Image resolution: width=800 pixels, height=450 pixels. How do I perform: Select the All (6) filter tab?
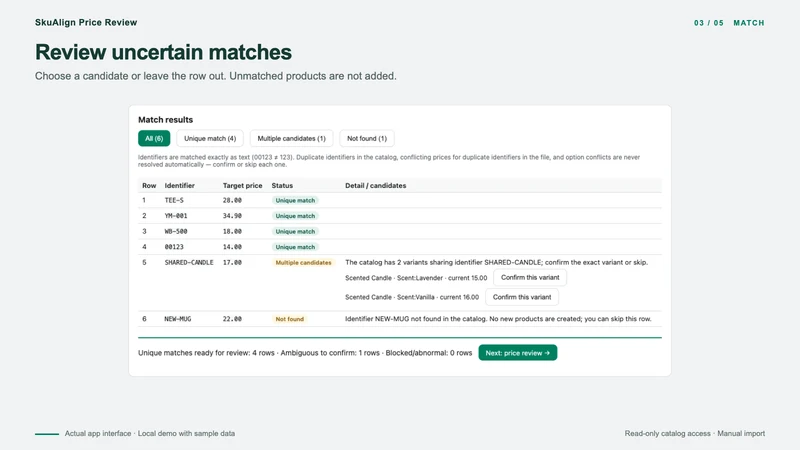(154, 138)
